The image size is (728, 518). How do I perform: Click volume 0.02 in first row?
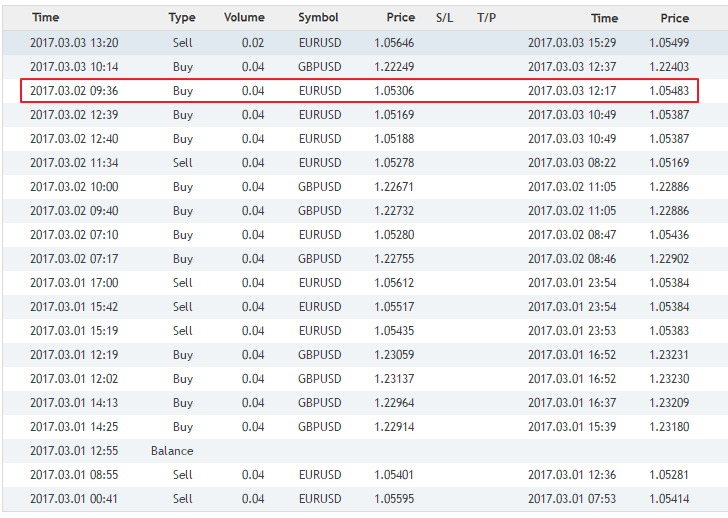(x=253, y=43)
